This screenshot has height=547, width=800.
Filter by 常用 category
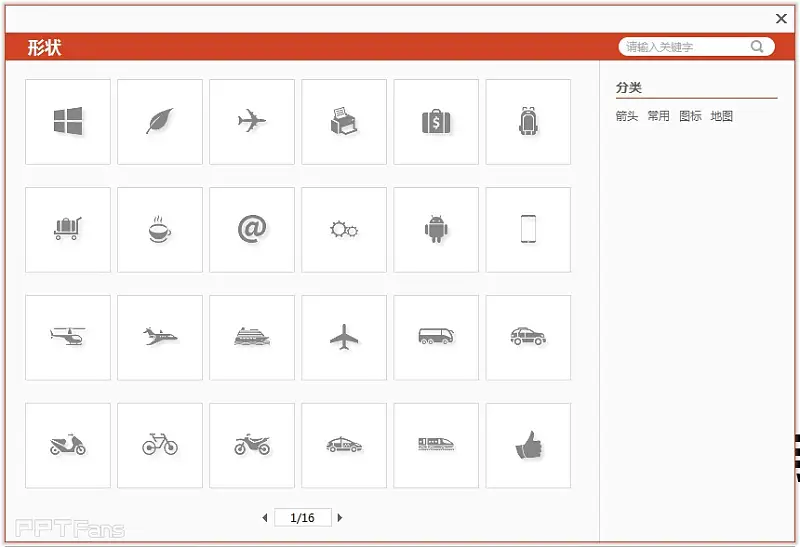point(658,116)
